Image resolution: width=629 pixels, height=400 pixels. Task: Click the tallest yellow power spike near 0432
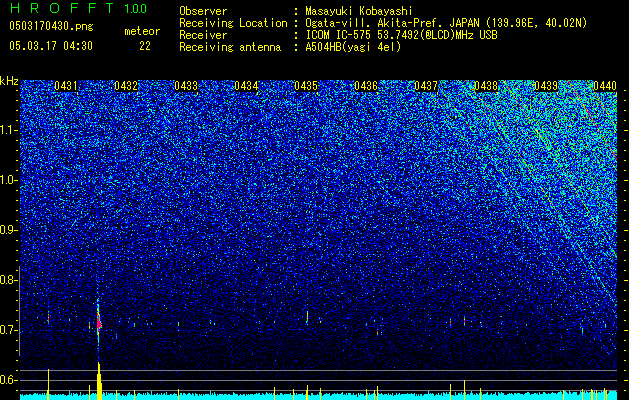click(99, 380)
